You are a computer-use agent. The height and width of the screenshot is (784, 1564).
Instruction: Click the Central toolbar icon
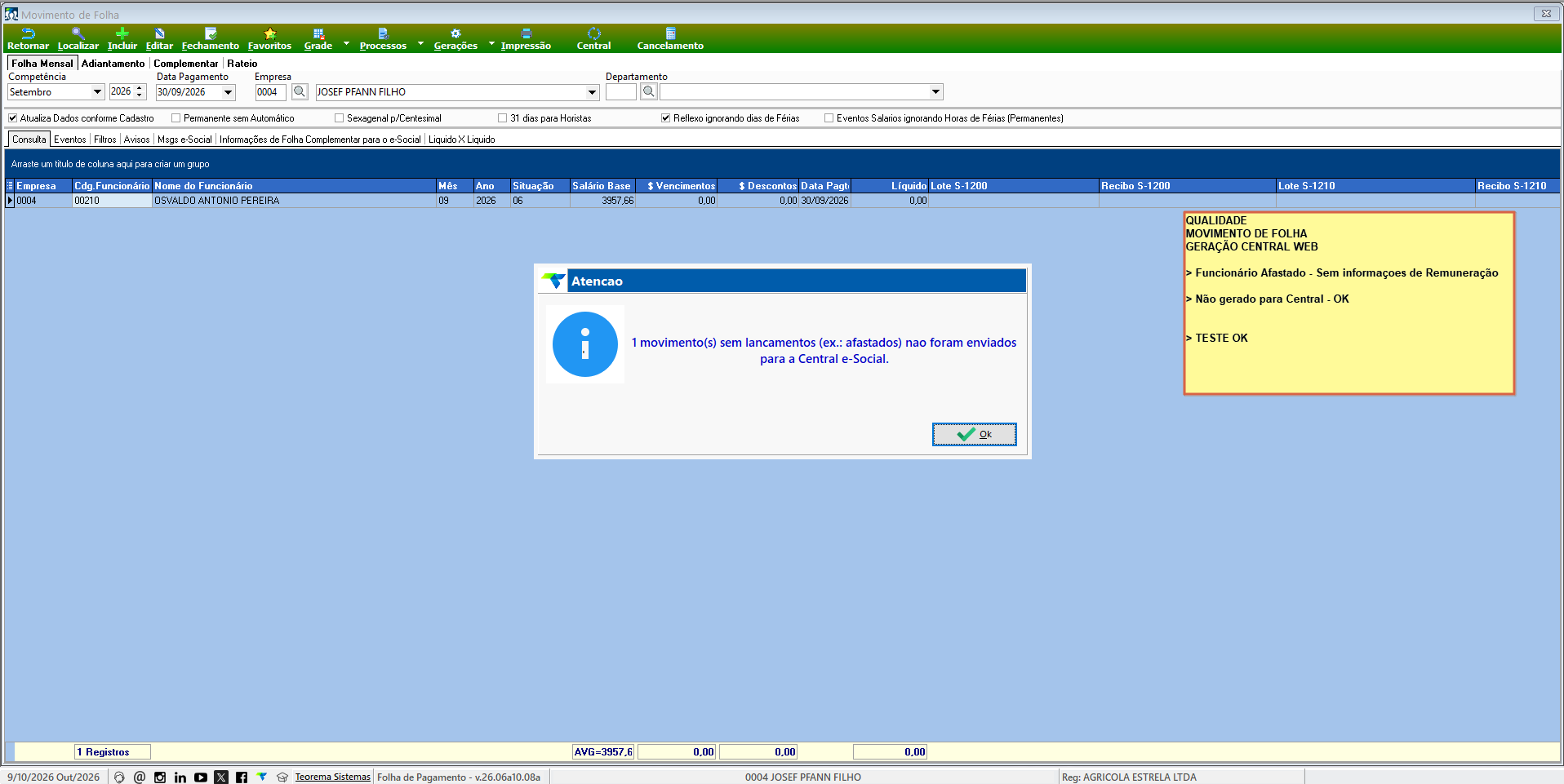[593, 38]
